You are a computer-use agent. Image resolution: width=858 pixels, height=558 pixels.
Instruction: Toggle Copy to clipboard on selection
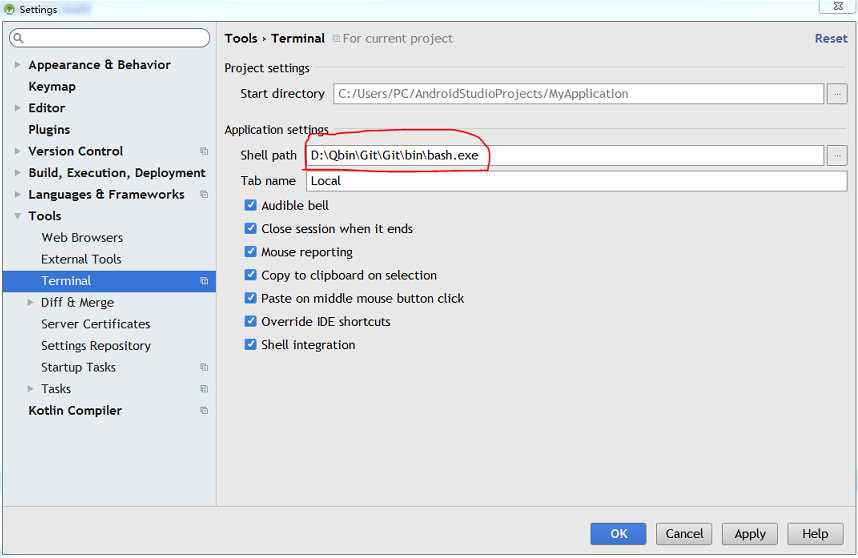tap(250, 275)
